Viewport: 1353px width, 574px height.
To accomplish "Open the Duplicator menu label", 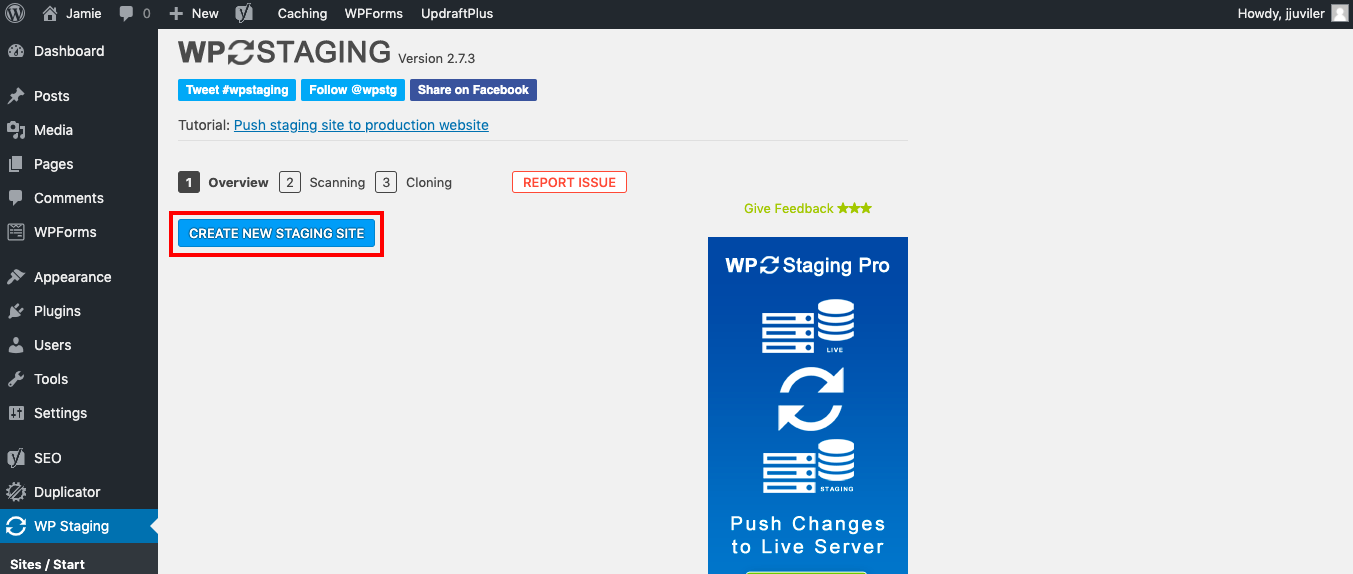I will (x=67, y=492).
